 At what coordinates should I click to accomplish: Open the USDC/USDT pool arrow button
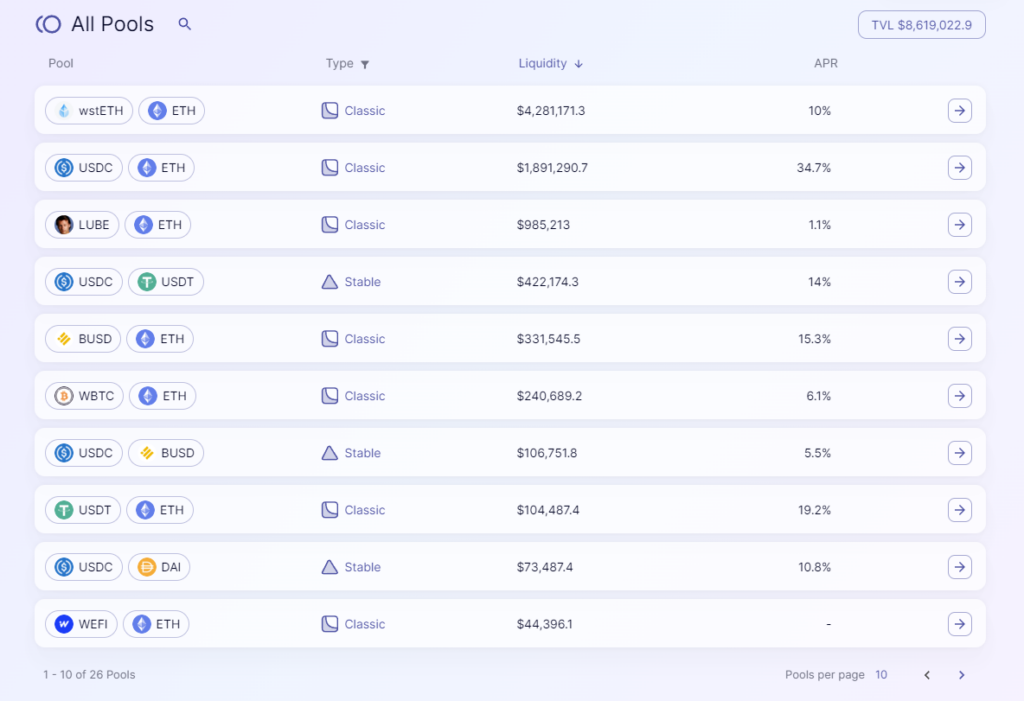tap(959, 282)
